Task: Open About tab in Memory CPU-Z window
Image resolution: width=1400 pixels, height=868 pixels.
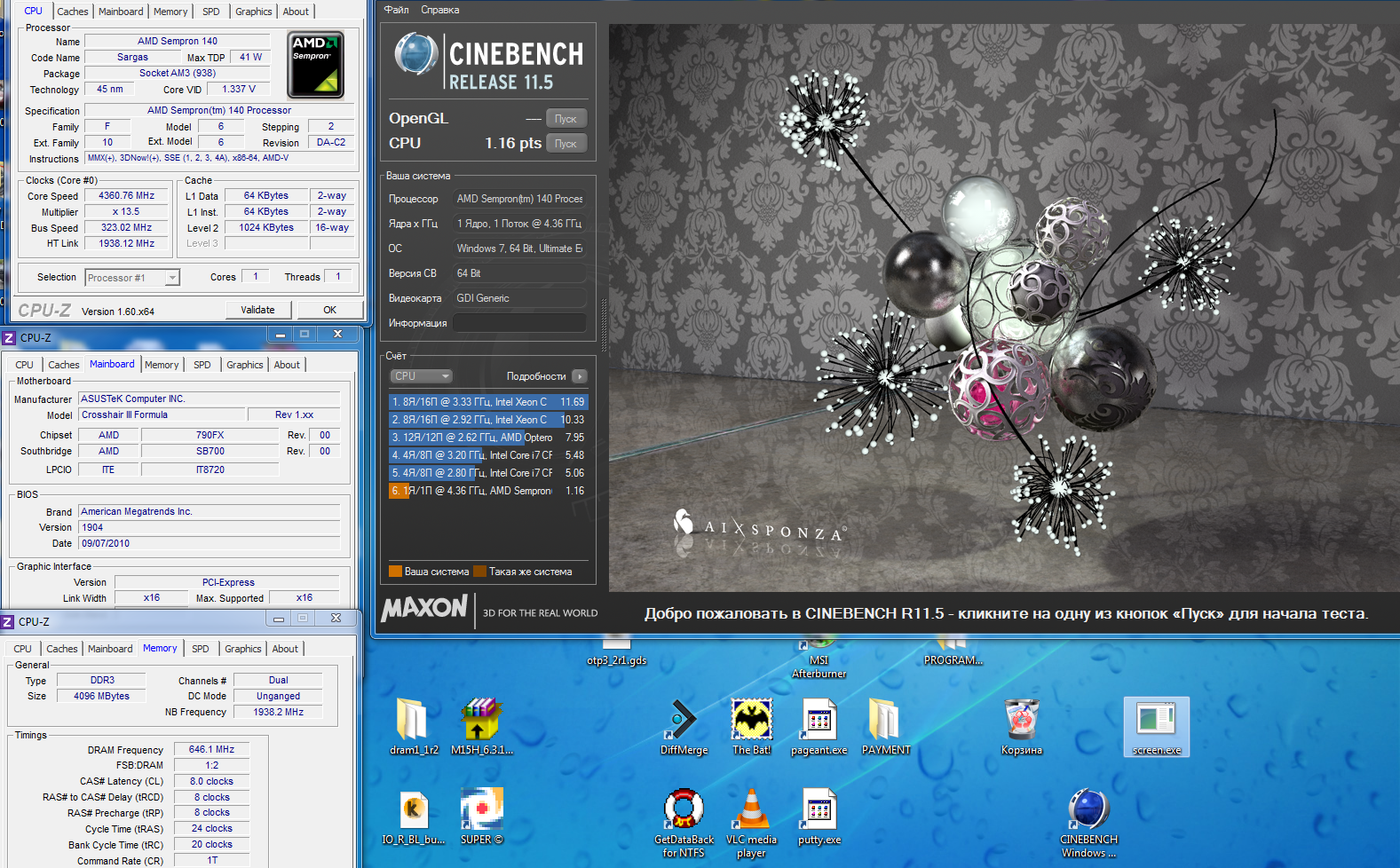Action: (285, 649)
